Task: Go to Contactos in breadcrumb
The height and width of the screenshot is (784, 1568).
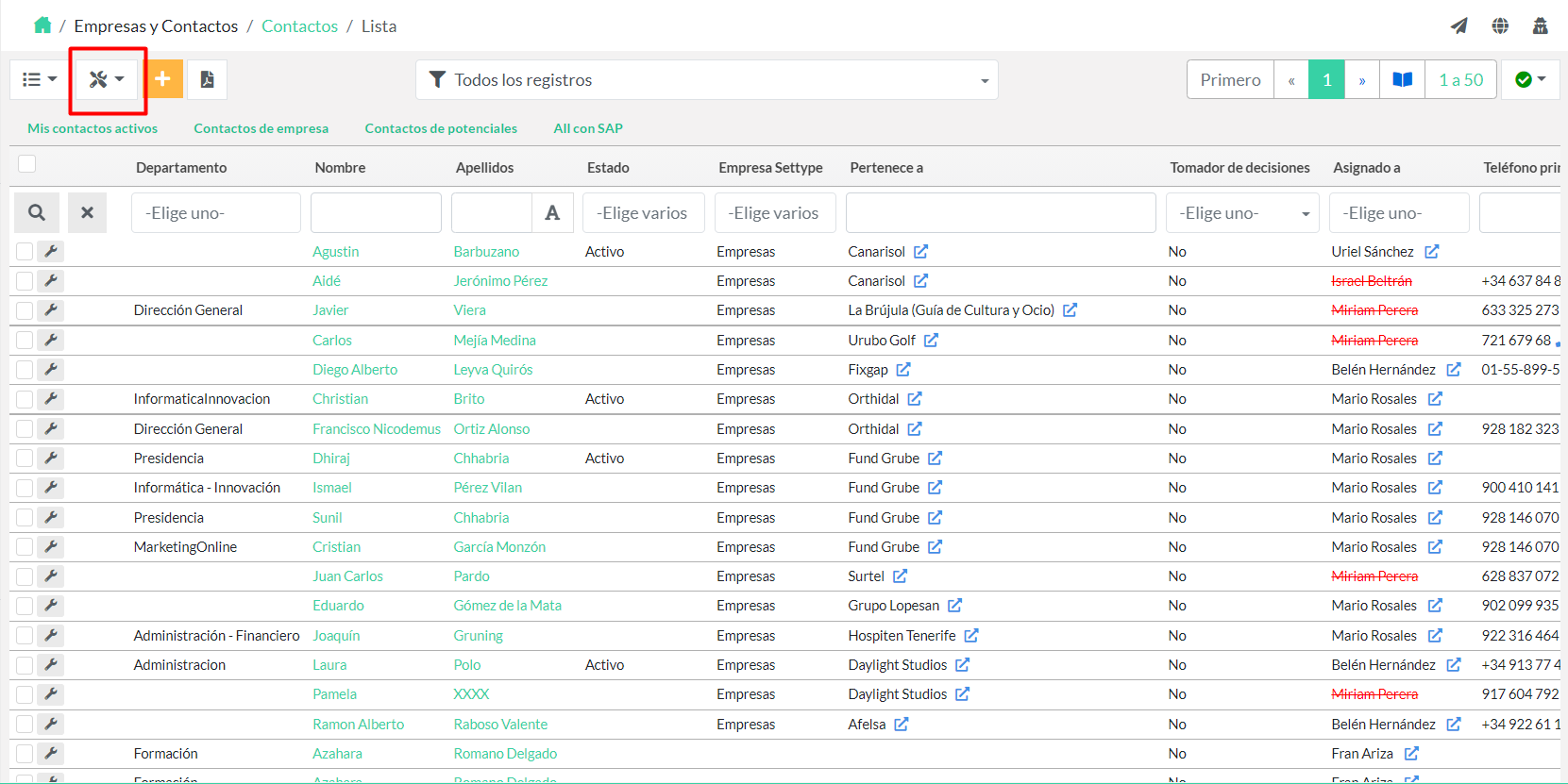Action: point(299,26)
